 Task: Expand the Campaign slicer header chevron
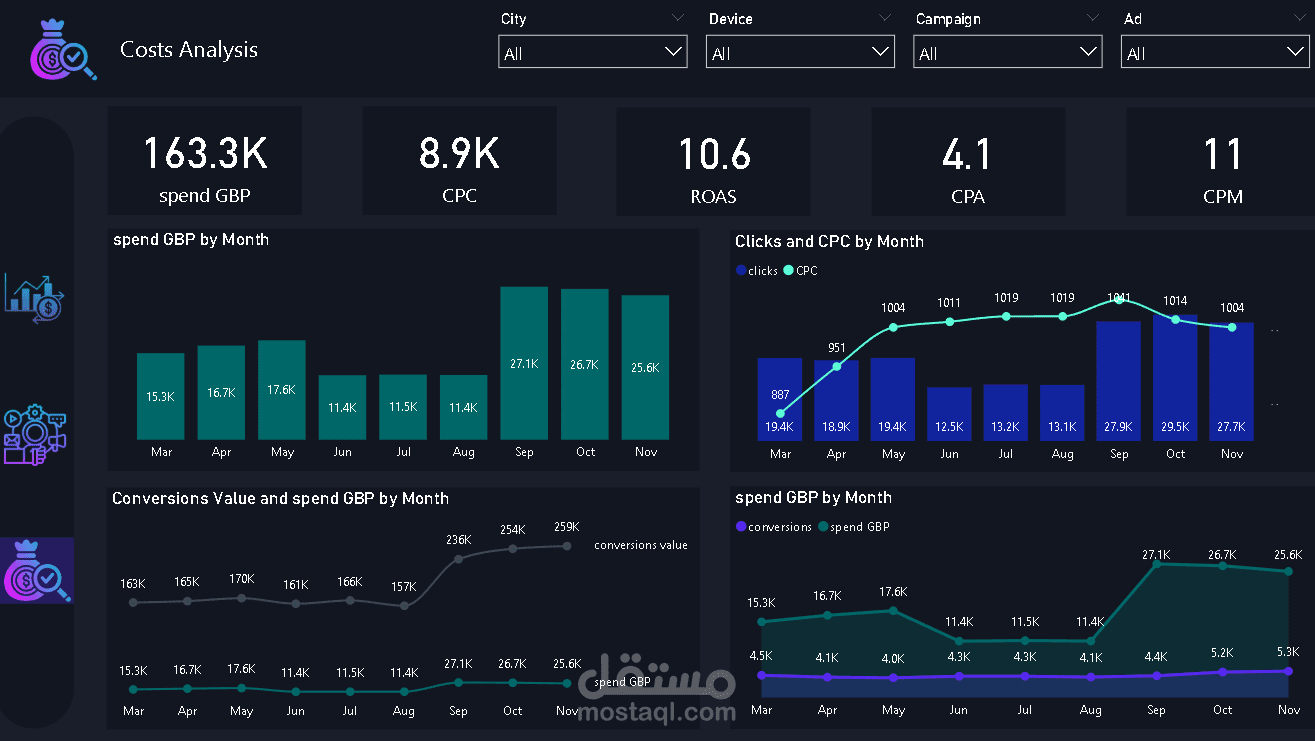click(1092, 17)
